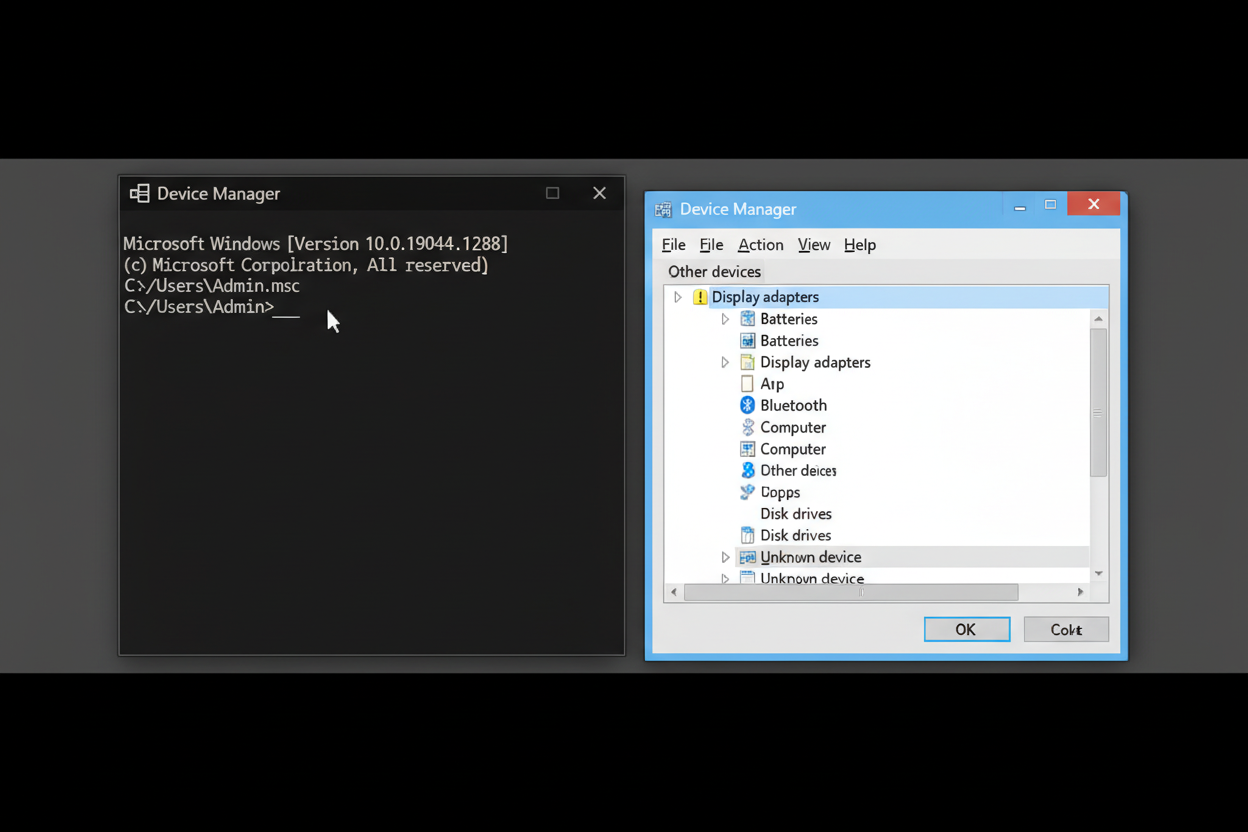Click the horizontal scrollbar's right arrow
1248x832 pixels.
pyautogui.click(x=1080, y=592)
